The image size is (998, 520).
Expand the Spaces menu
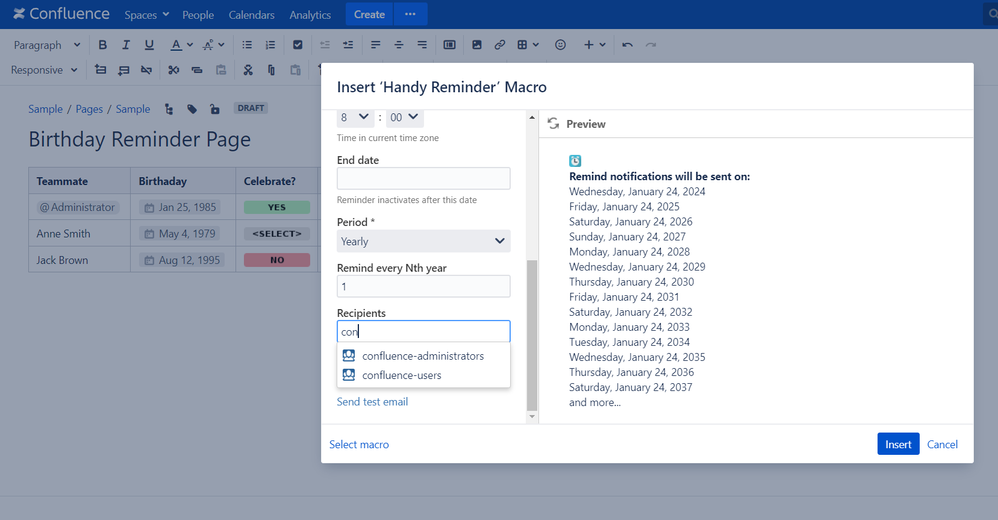(x=146, y=15)
